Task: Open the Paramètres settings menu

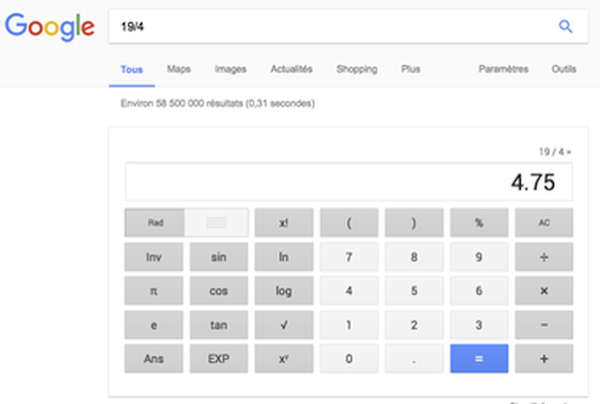Action: [x=503, y=69]
